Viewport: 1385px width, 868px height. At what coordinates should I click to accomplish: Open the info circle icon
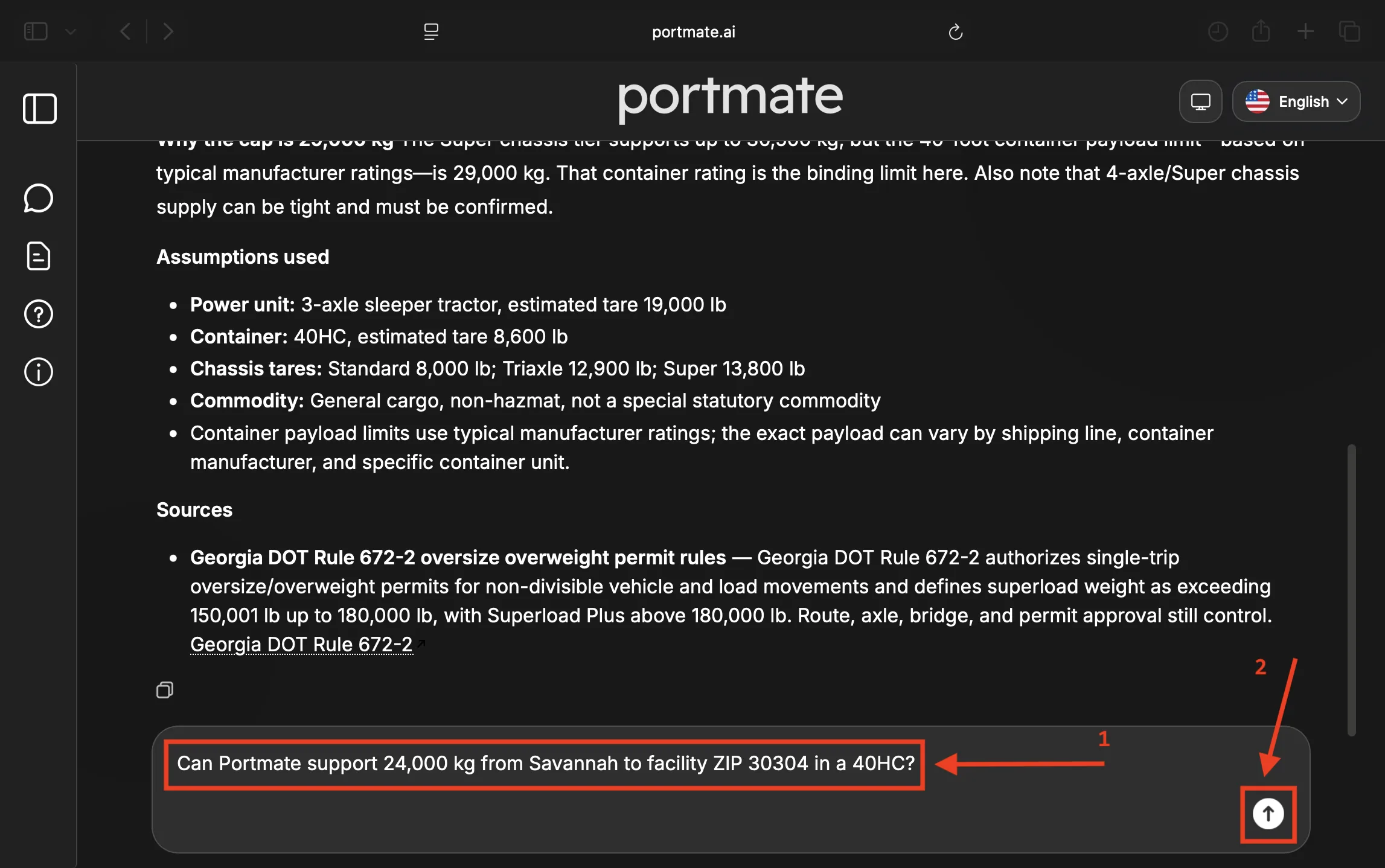39,372
